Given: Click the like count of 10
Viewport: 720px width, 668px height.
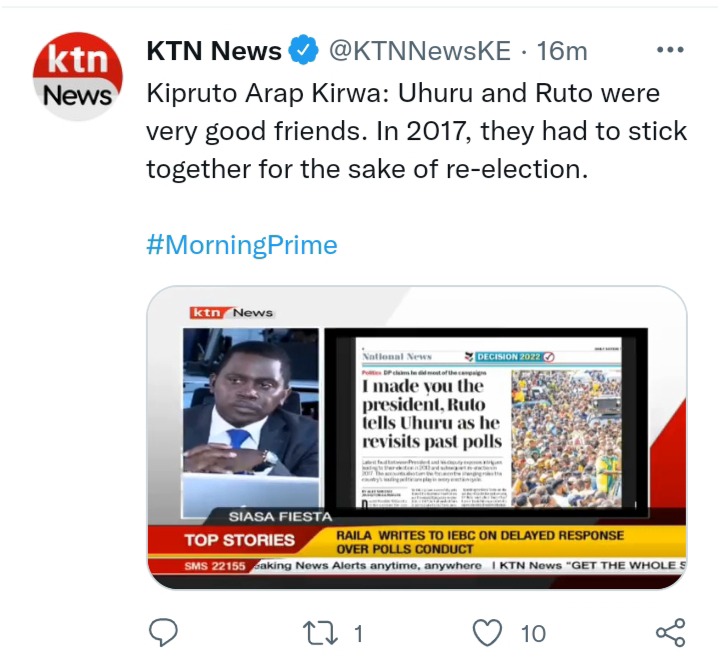Looking at the screenshot, I should (533, 634).
